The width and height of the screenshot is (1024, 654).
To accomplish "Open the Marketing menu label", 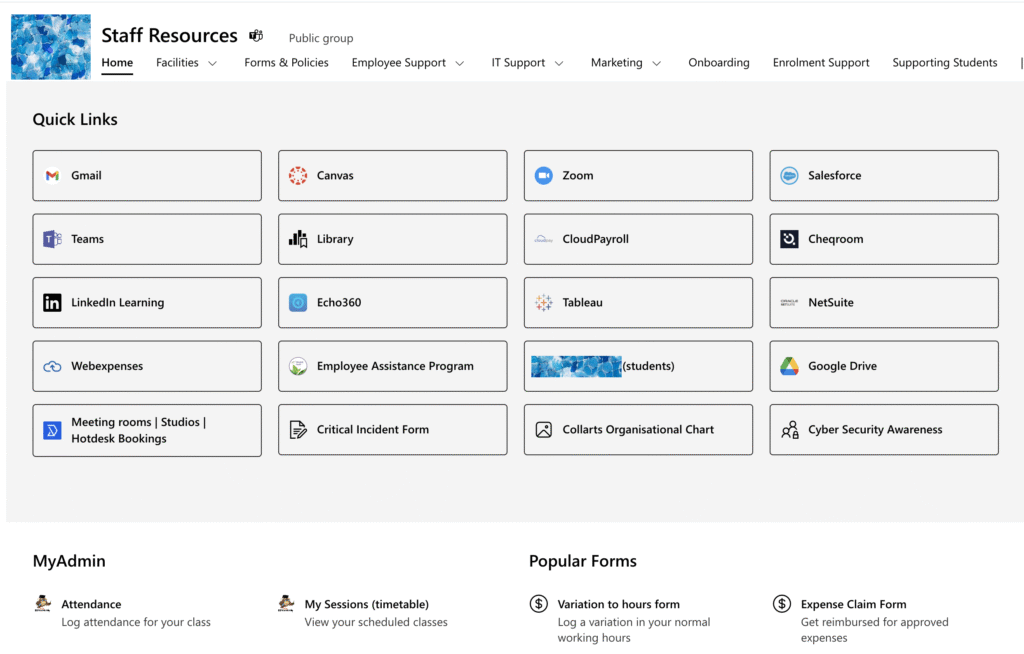I will click(616, 63).
